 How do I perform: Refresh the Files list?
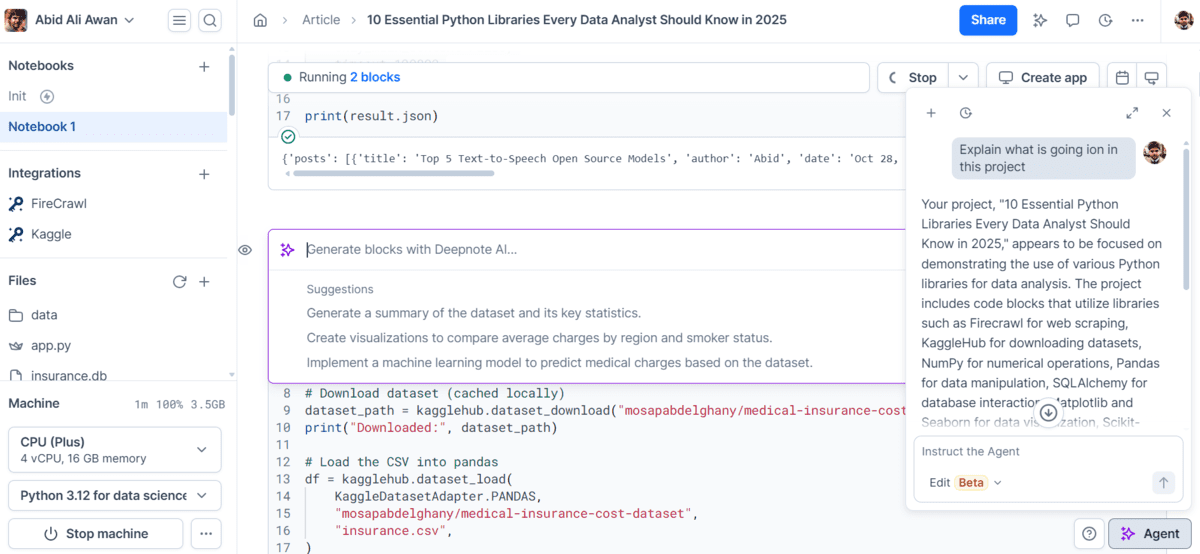[179, 282]
